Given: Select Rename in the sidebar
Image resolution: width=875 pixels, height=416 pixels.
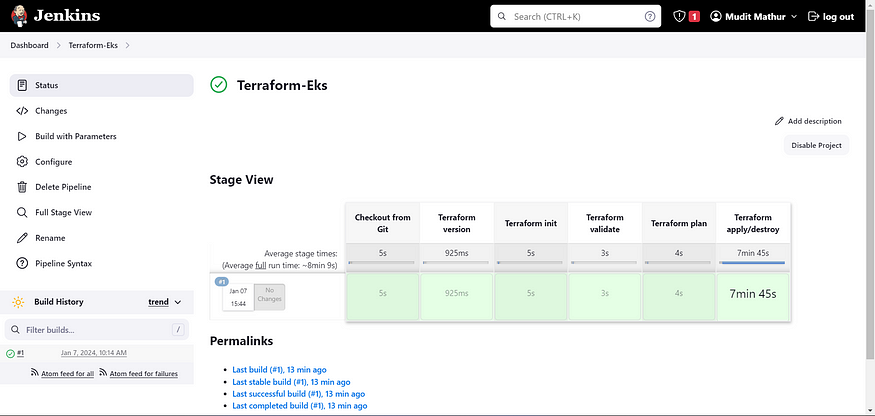Looking at the screenshot, I should click(102, 238).
